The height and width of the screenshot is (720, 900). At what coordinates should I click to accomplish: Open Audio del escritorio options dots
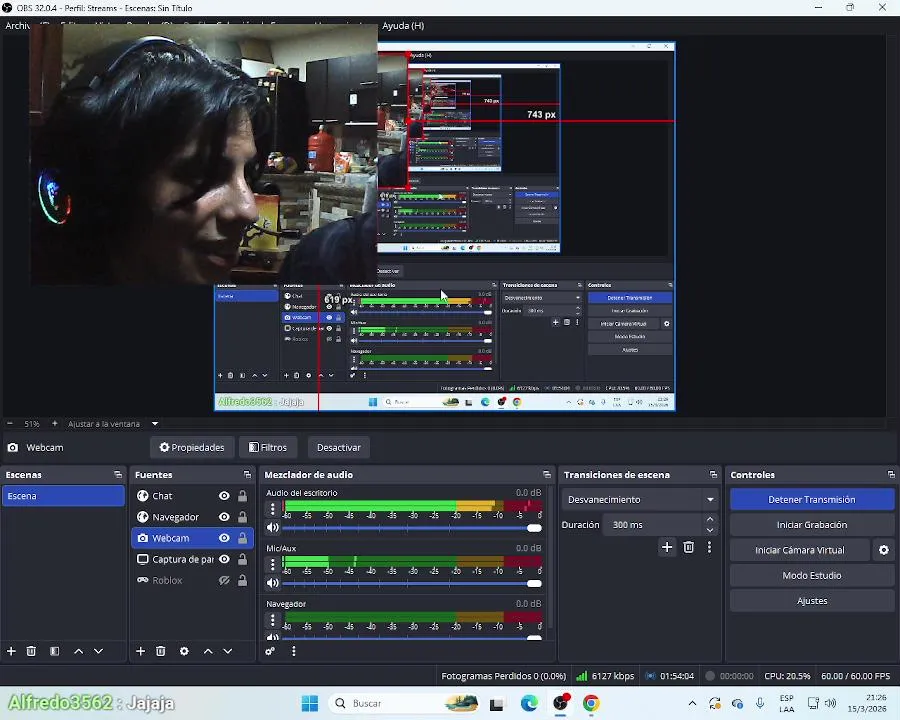click(273, 508)
